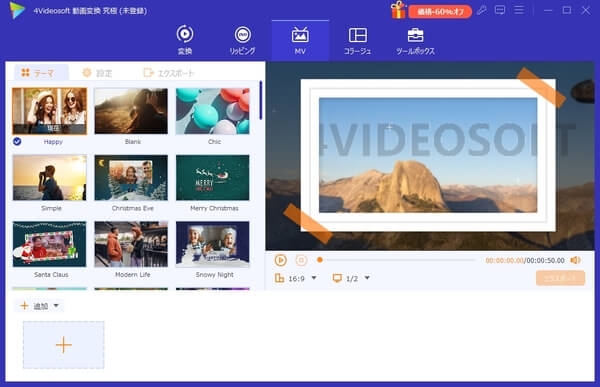Viewport: 600px width, 387px height.
Task: Click the 00:00:50.00 duration text
Action: click(545, 260)
